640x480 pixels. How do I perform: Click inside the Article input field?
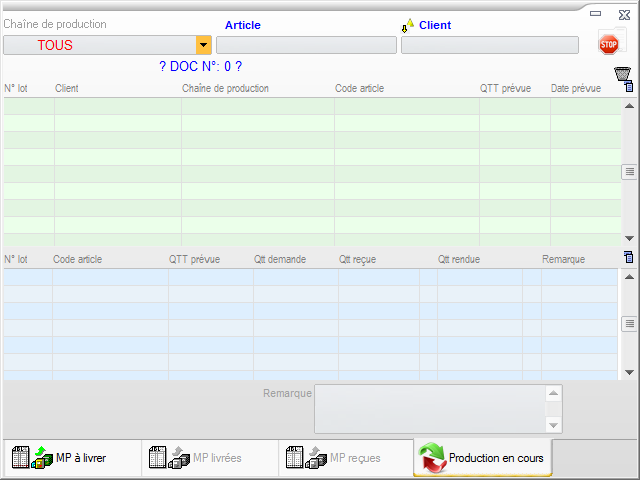tap(306, 45)
